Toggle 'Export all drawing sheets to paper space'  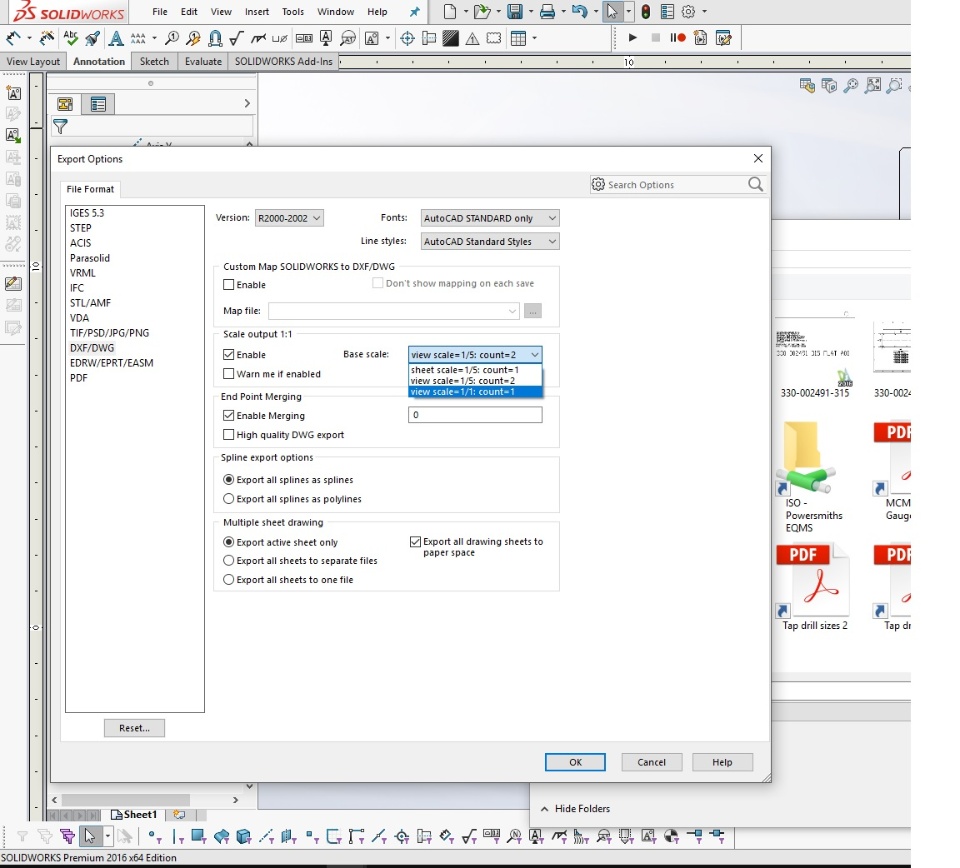click(x=415, y=542)
